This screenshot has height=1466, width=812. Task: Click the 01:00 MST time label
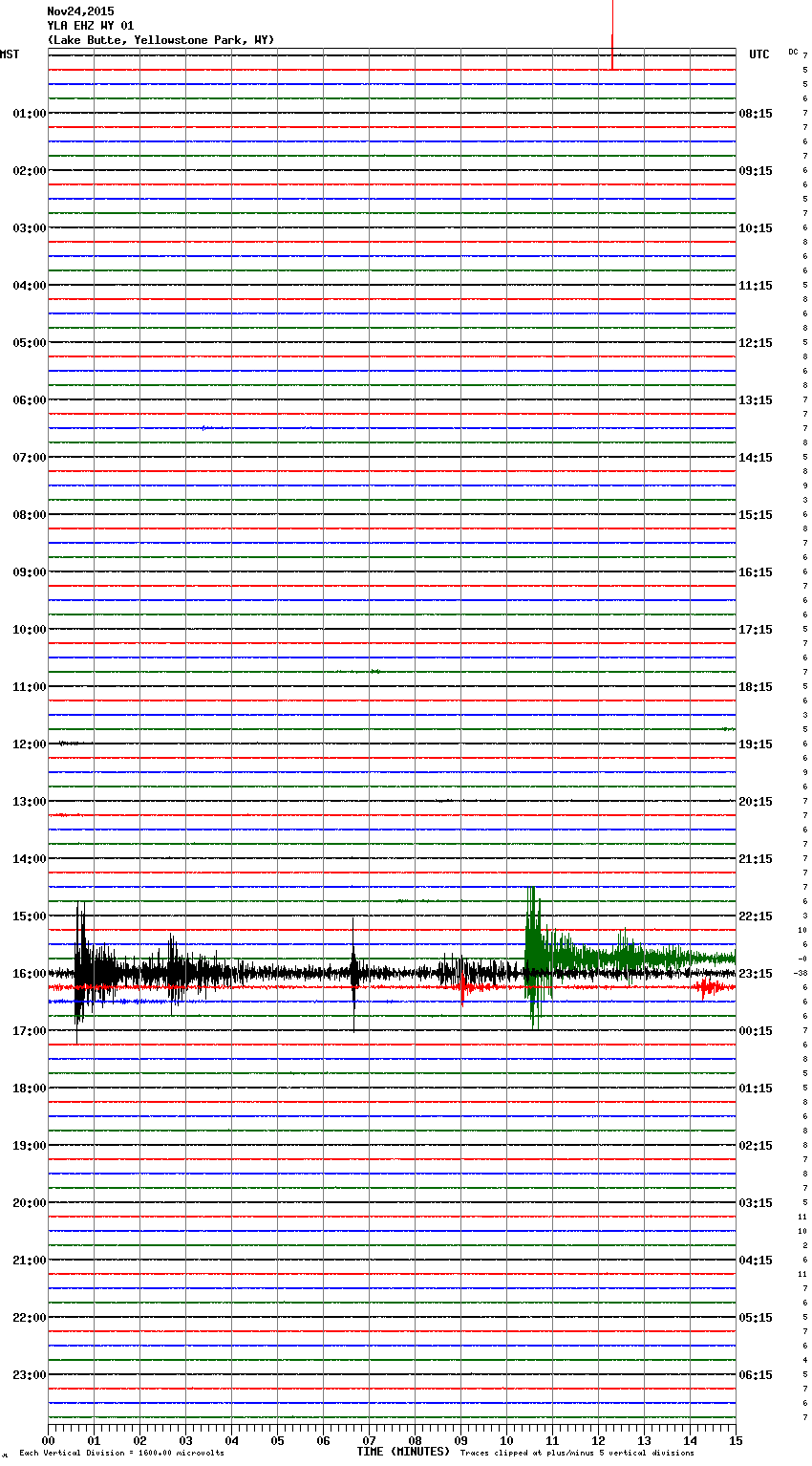29,114
